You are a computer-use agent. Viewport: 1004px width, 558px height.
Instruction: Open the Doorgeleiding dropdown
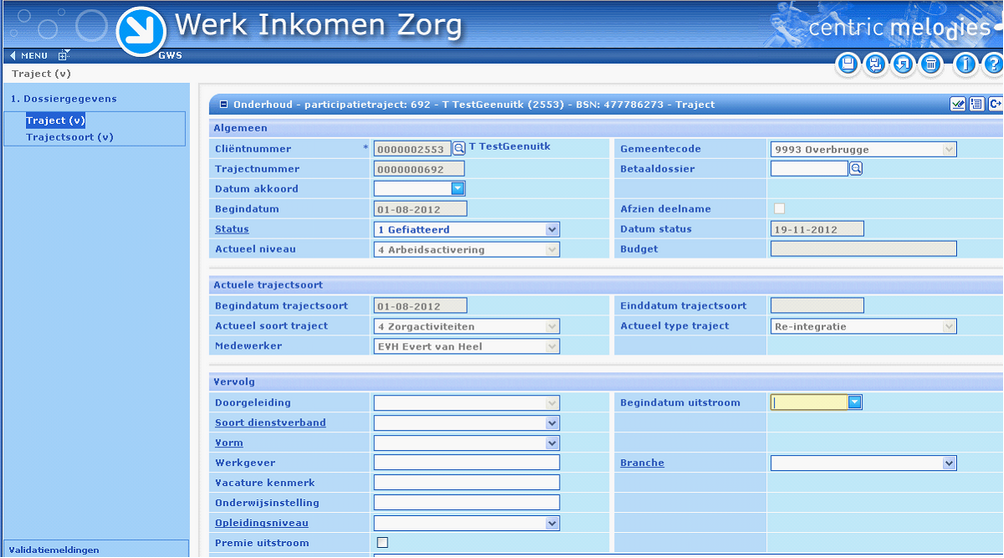pyautogui.click(x=552, y=403)
